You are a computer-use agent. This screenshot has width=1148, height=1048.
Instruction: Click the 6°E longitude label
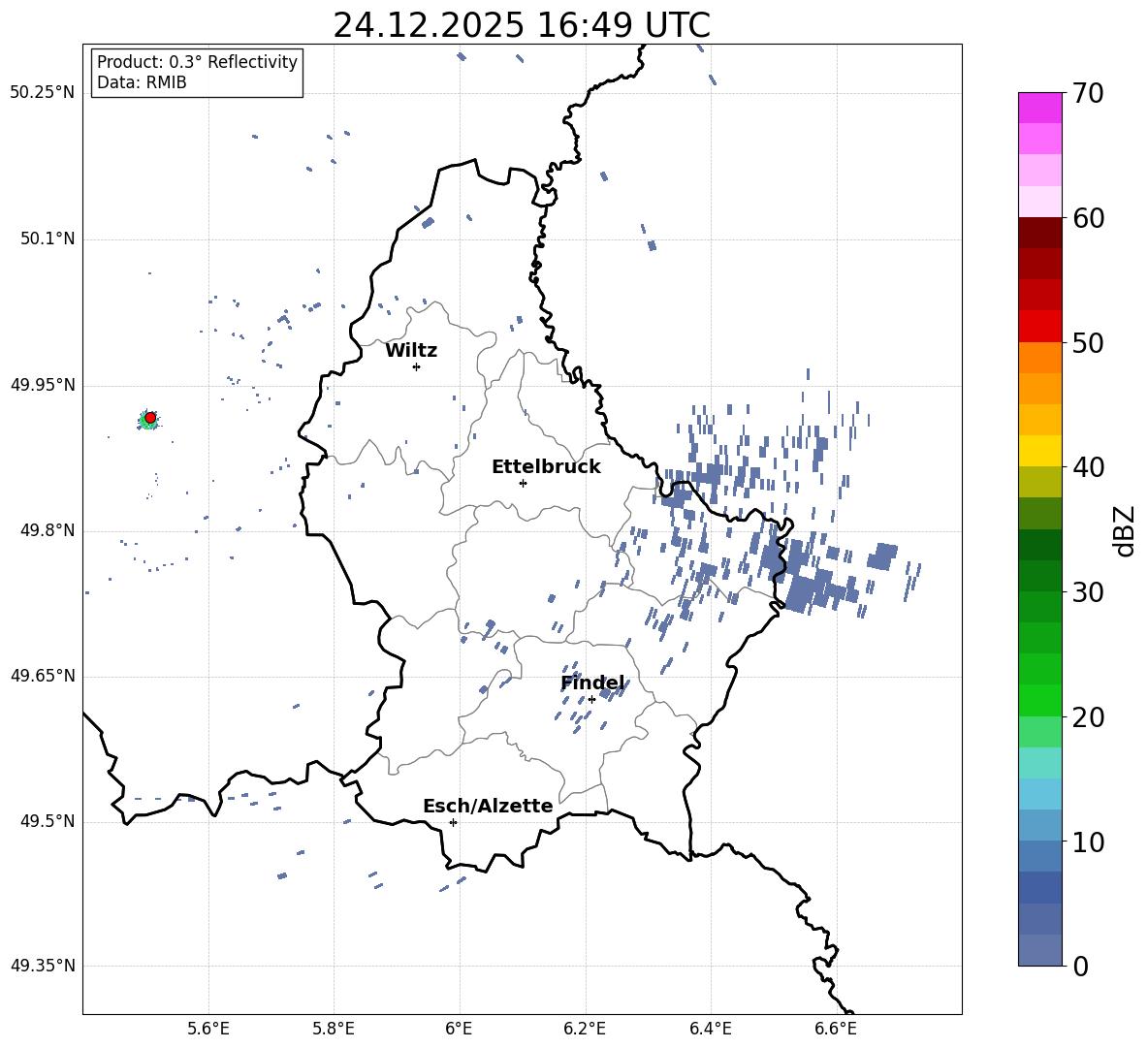click(x=459, y=1029)
